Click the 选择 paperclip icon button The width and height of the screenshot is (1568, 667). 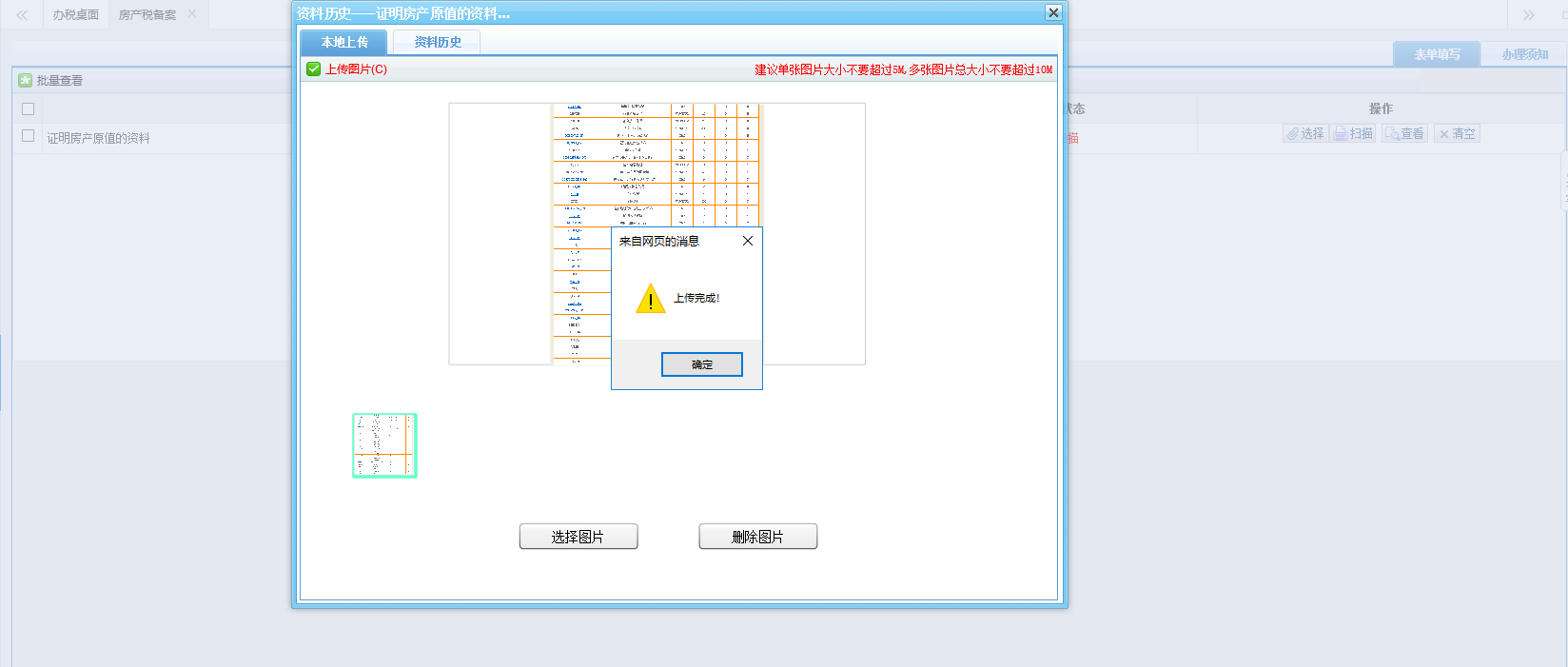point(1304,134)
